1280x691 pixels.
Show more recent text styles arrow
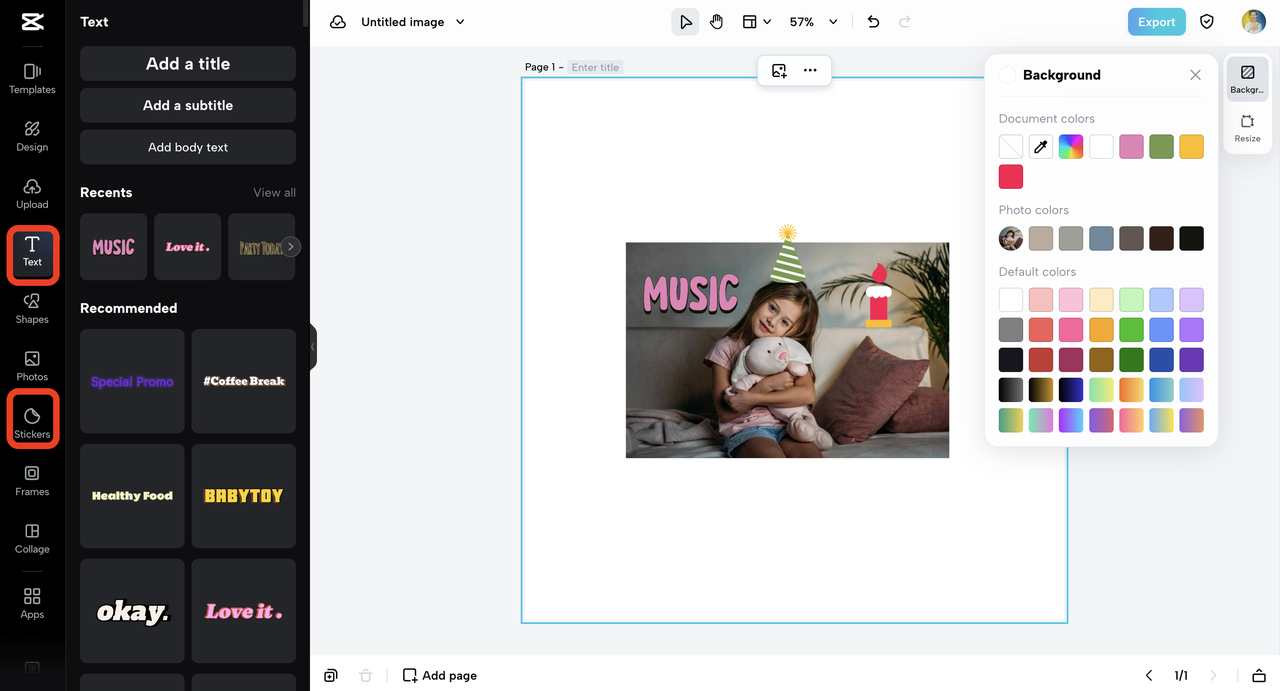(x=290, y=246)
